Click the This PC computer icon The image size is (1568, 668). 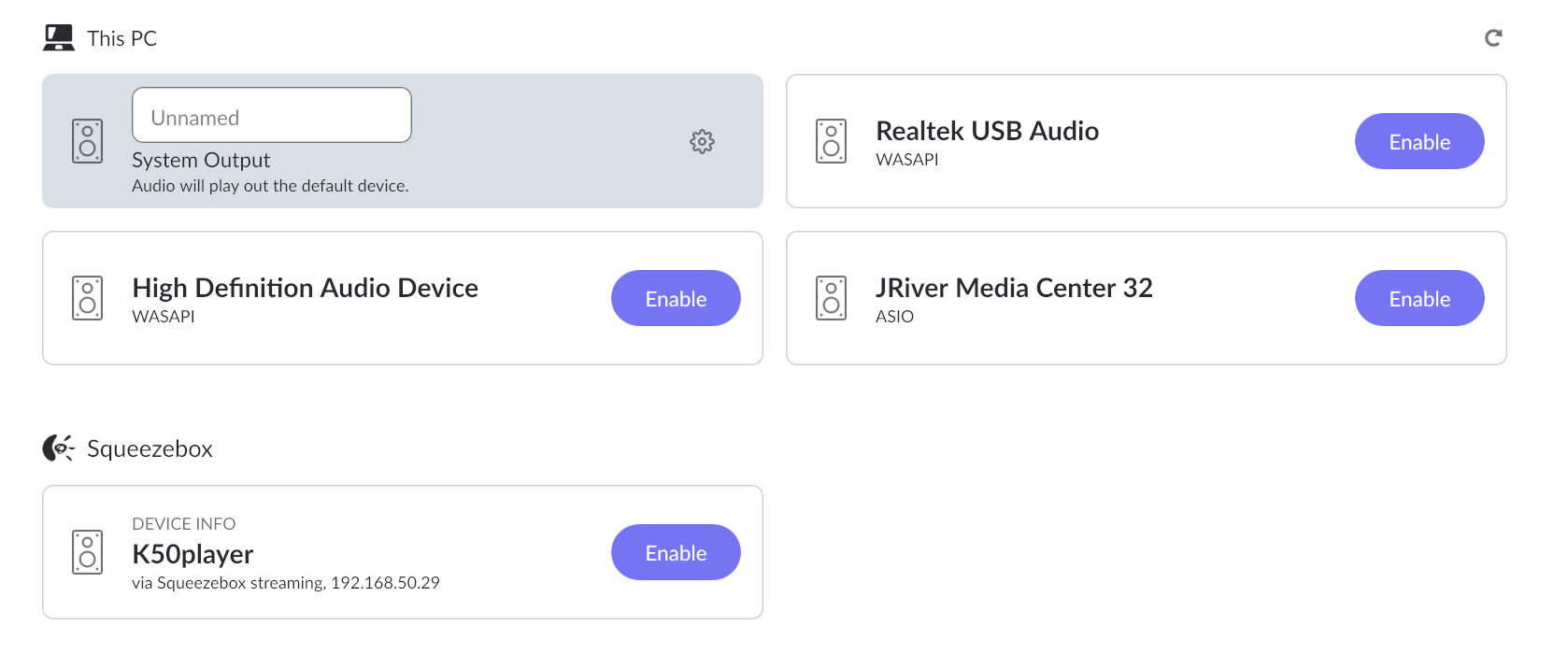coord(59,38)
